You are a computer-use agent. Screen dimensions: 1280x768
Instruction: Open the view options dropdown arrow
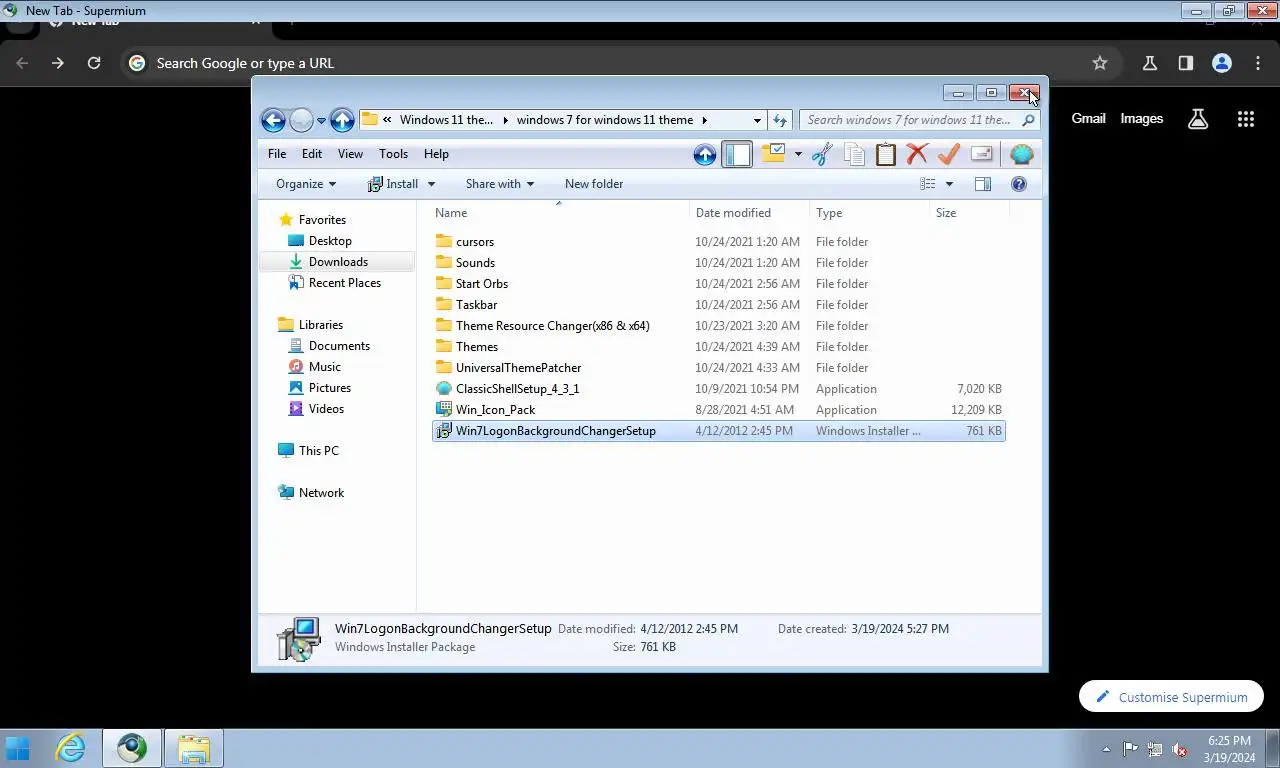949,184
